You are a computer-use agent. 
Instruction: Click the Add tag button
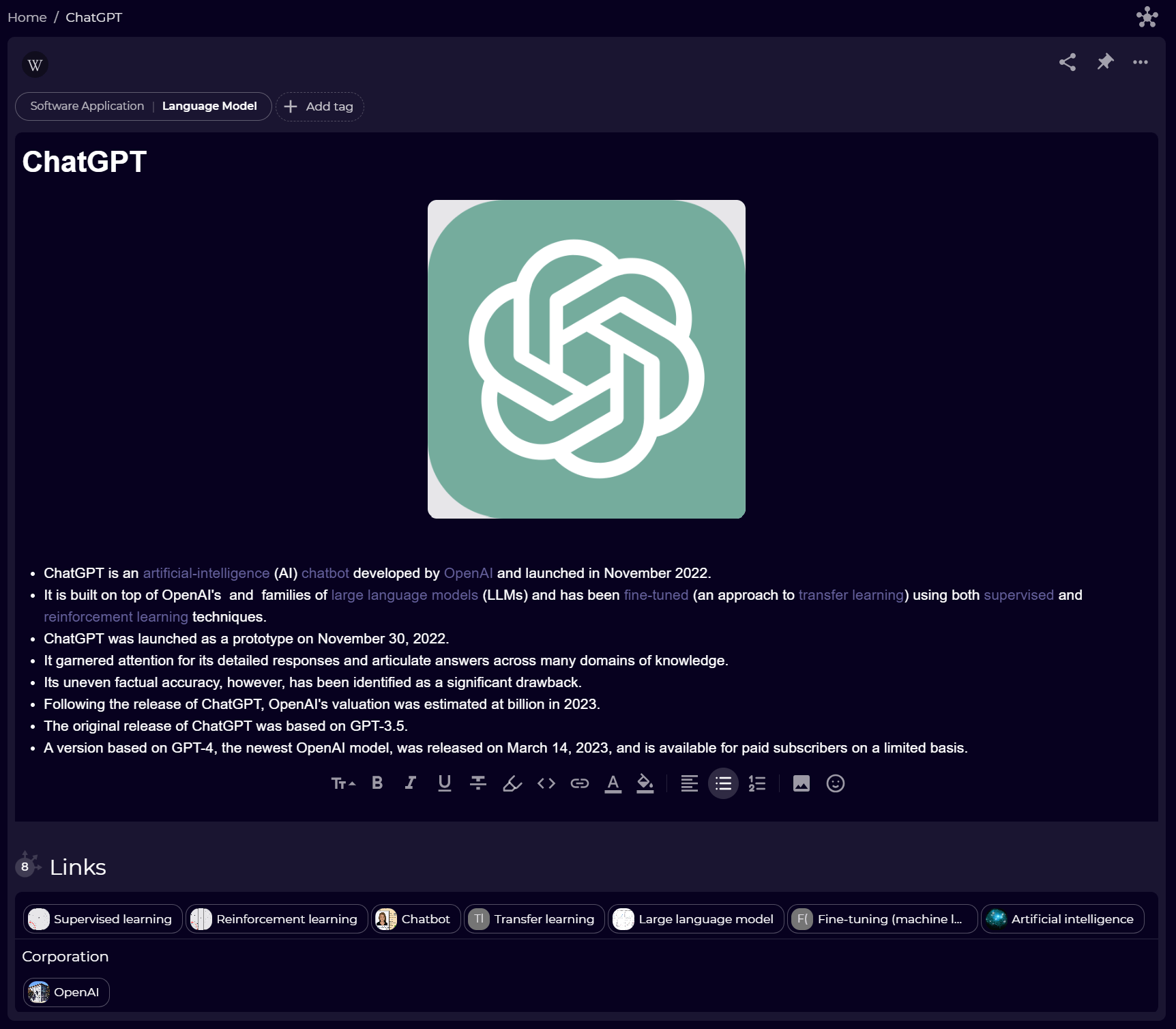click(x=319, y=106)
